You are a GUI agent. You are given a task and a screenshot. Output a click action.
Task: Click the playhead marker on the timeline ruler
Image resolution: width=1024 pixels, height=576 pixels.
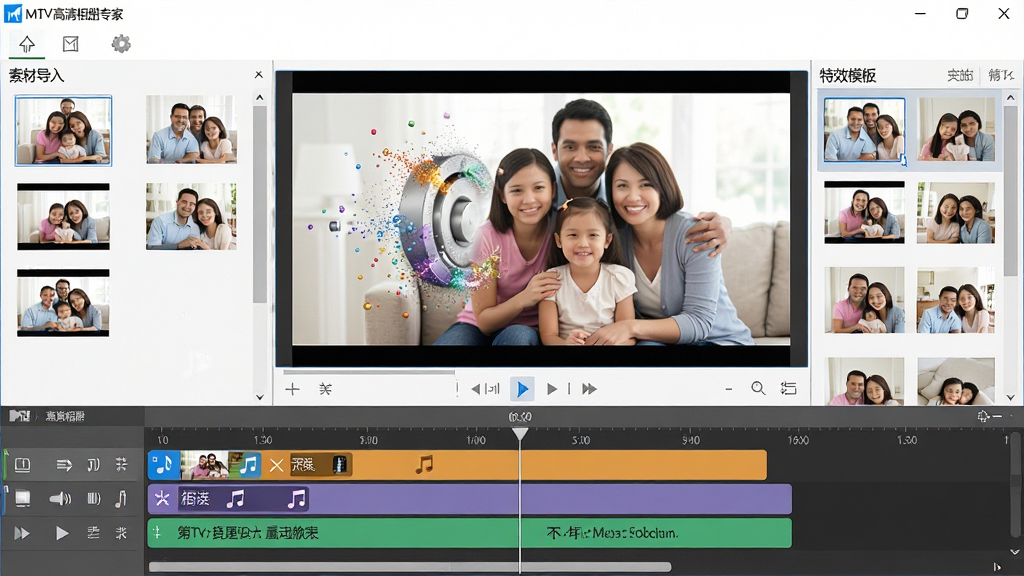(x=520, y=434)
